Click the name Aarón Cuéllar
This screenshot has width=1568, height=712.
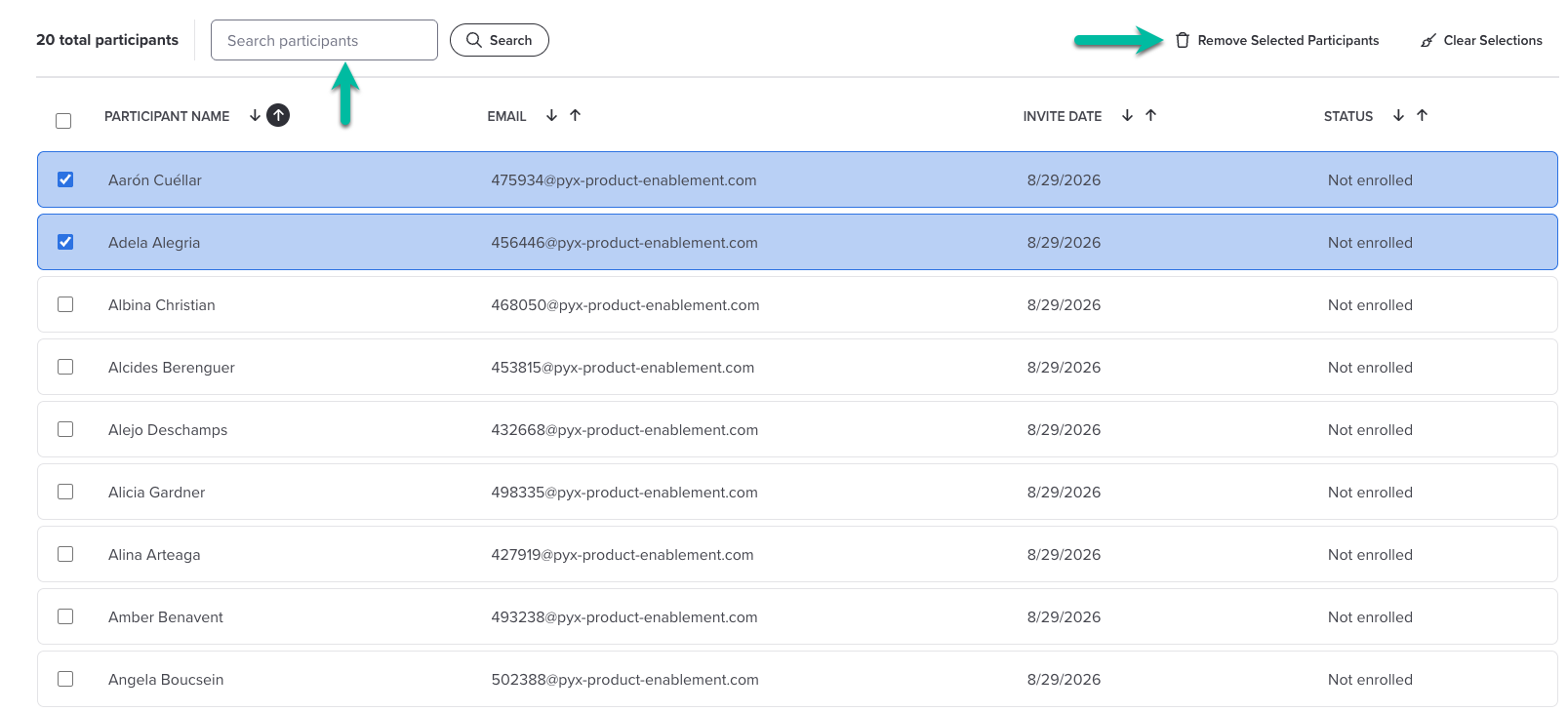click(155, 180)
